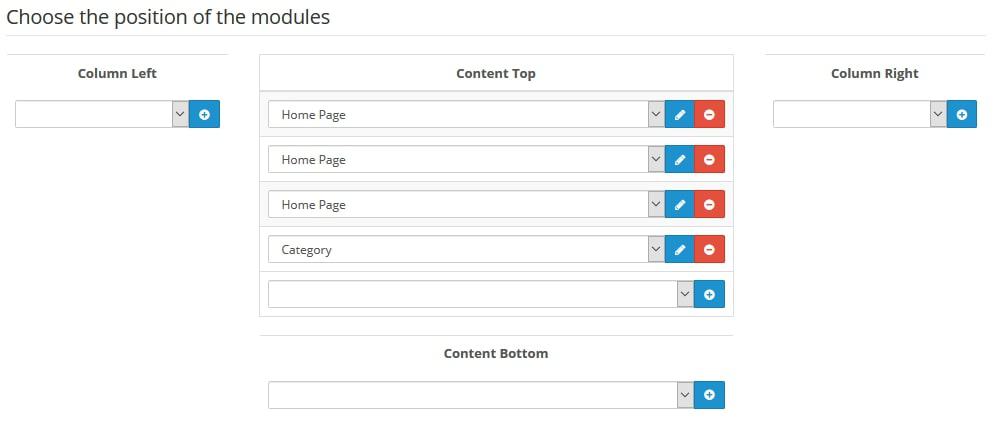Open the empty Content Top dropdown
The height and width of the screenshot is (433, 996).
tap(481, 295)
